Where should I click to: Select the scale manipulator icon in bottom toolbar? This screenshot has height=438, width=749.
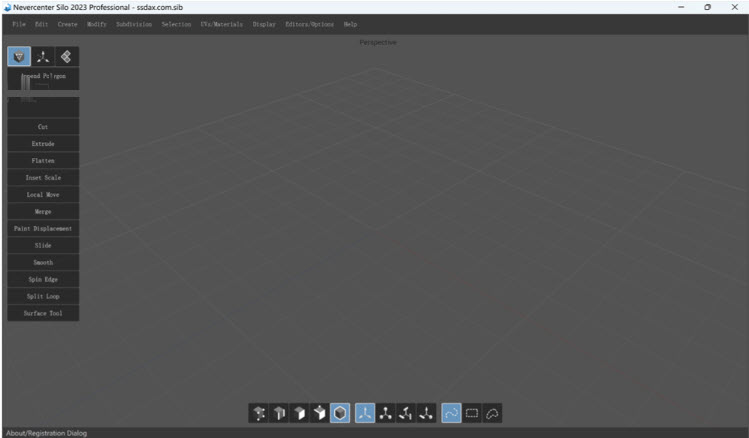pos(427,413)
